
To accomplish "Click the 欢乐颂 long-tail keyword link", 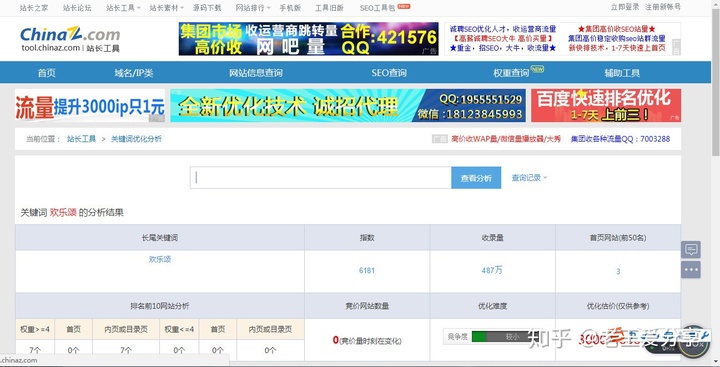I will tap(160, 260).
